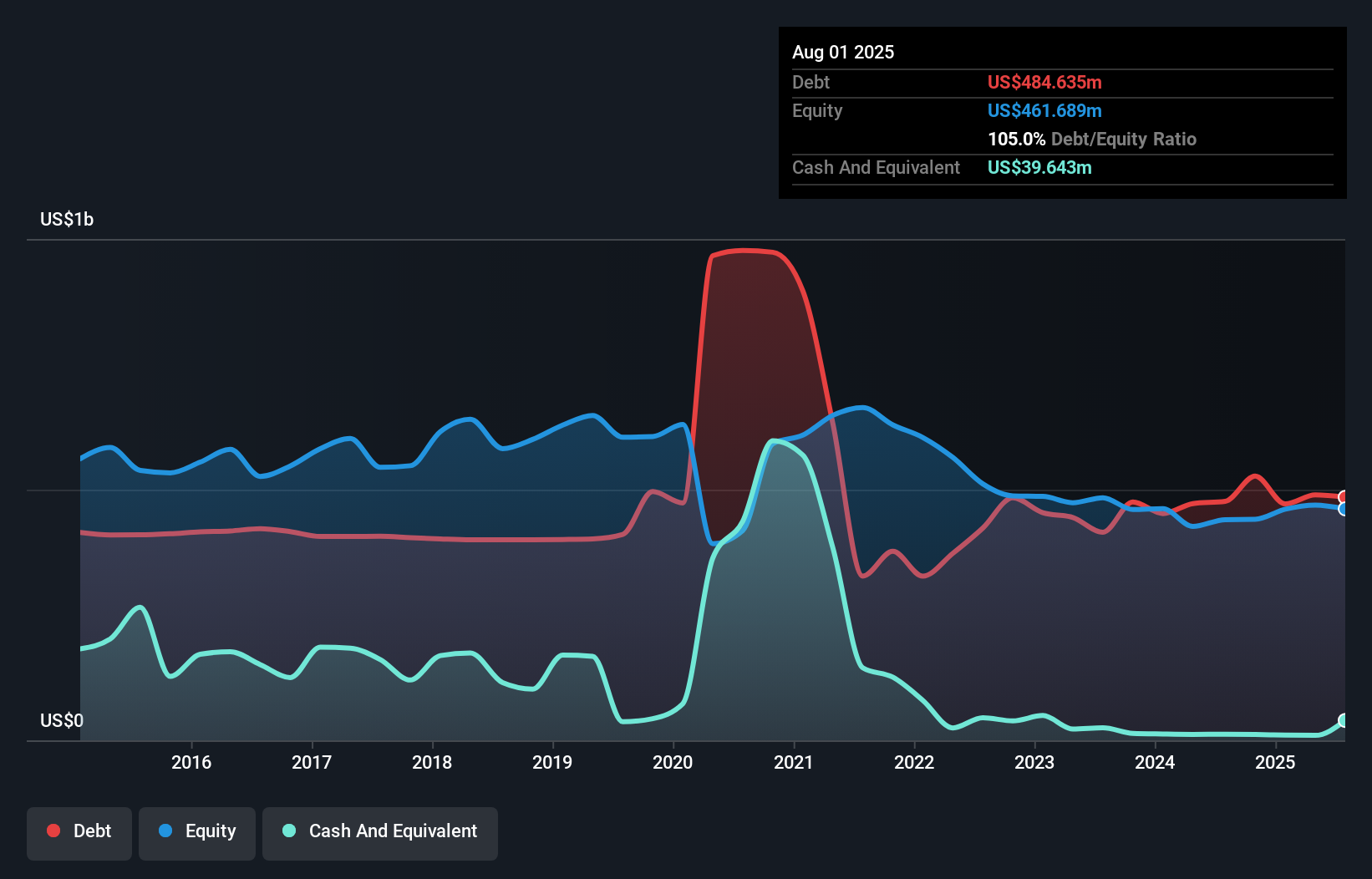1372x879 pixels.
Task: Click the US$39.643m Cash value
Action: (x=1039, y=167)
